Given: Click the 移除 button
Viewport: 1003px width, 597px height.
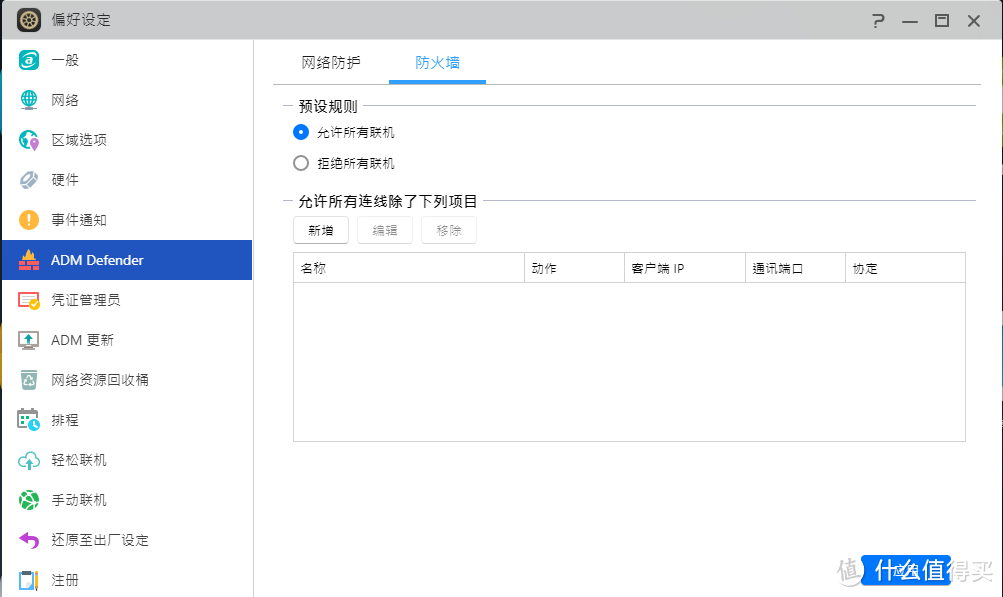Looking at the screenshot, I should pos(448,230).
